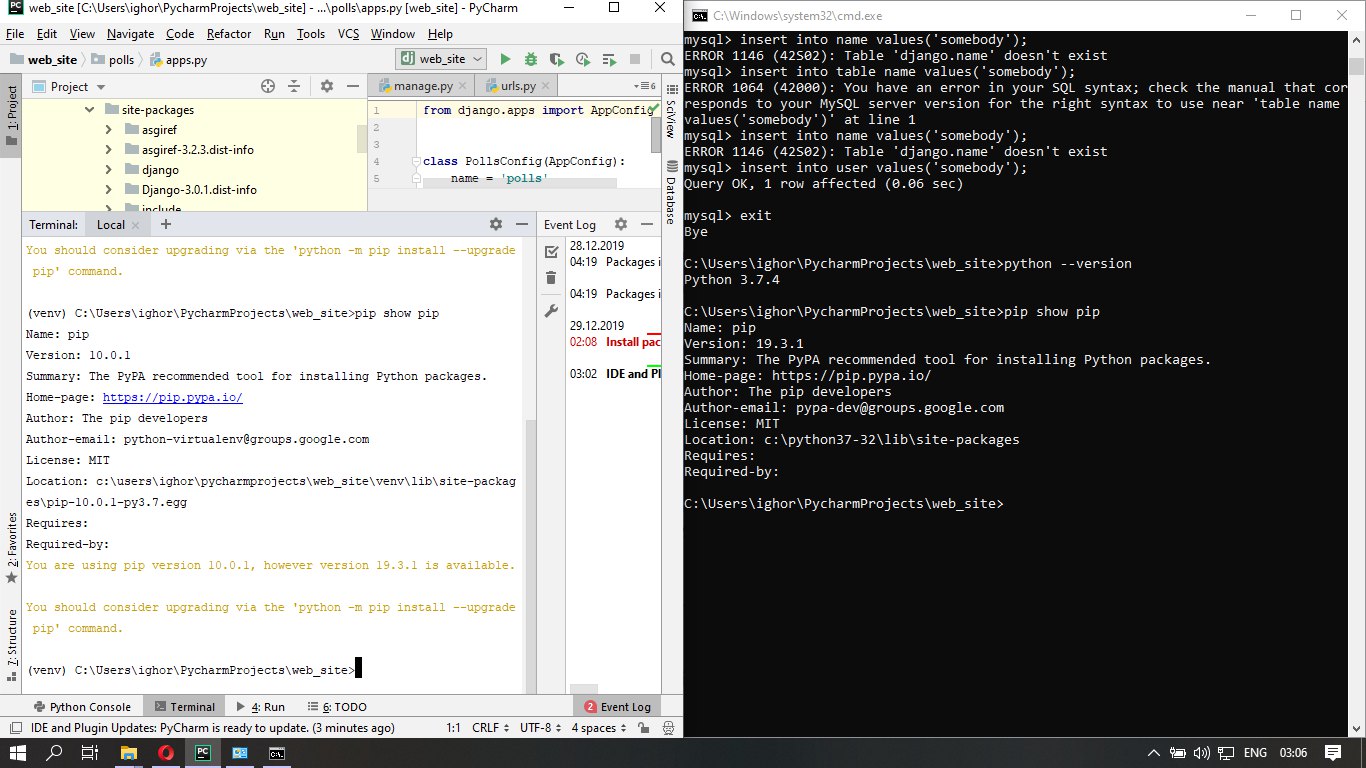The width and height of the screenshot is (1366, 768).
Task: Open File Explorer from taskbar
Action: point(128,753)
